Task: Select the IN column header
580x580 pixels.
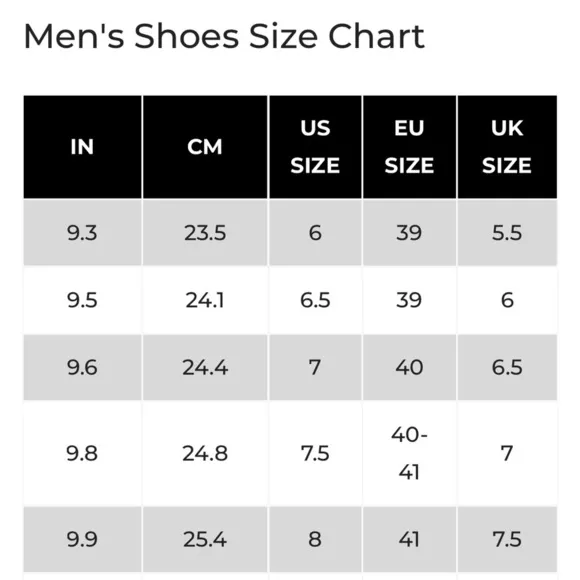Action: coord(82,147)
